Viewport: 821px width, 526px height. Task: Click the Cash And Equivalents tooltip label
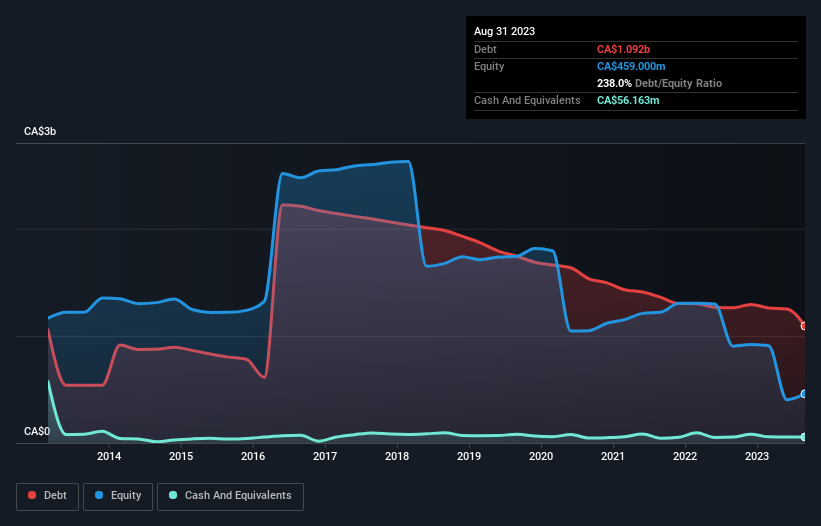pyautogui.click(x=527, y=100)
